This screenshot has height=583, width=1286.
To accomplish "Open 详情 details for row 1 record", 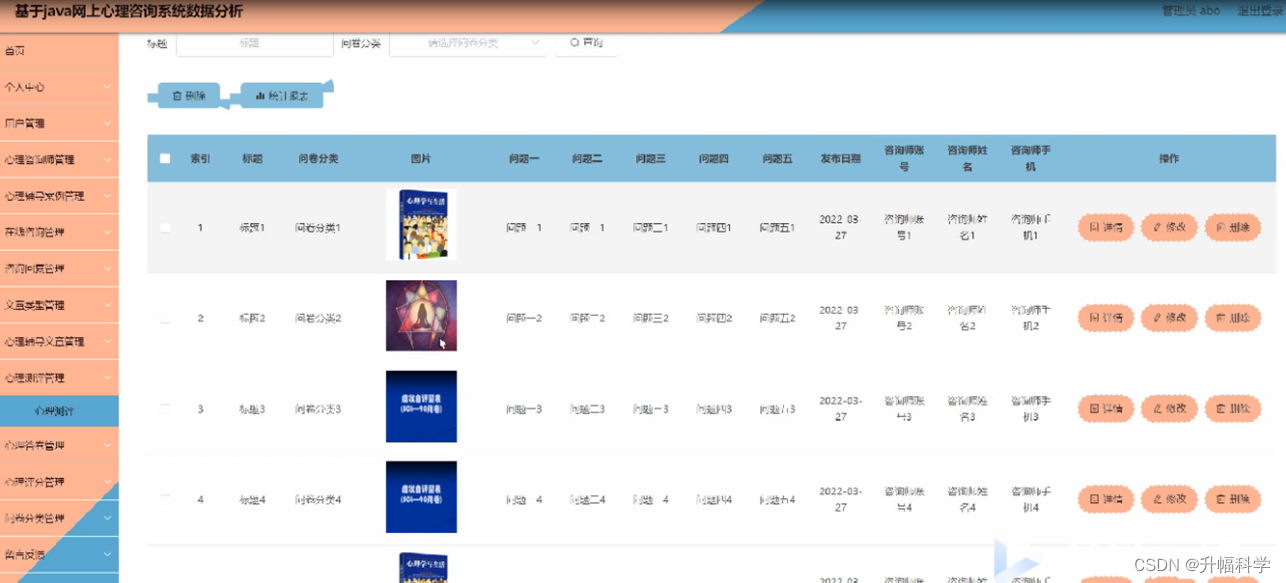I will [x=1105, y=227].
